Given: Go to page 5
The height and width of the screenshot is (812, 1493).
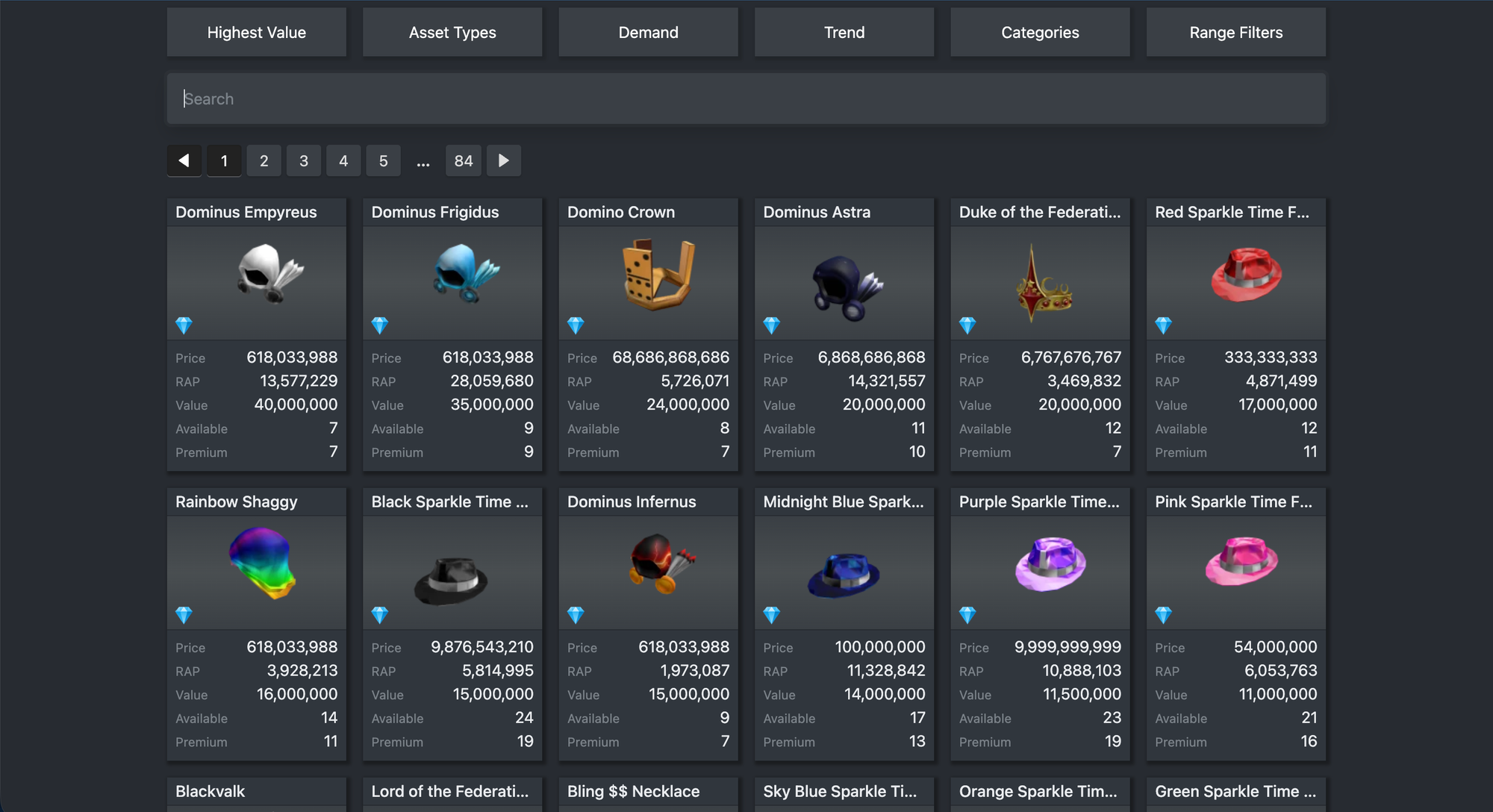Looking at the screenshot, I should [383, 160].
